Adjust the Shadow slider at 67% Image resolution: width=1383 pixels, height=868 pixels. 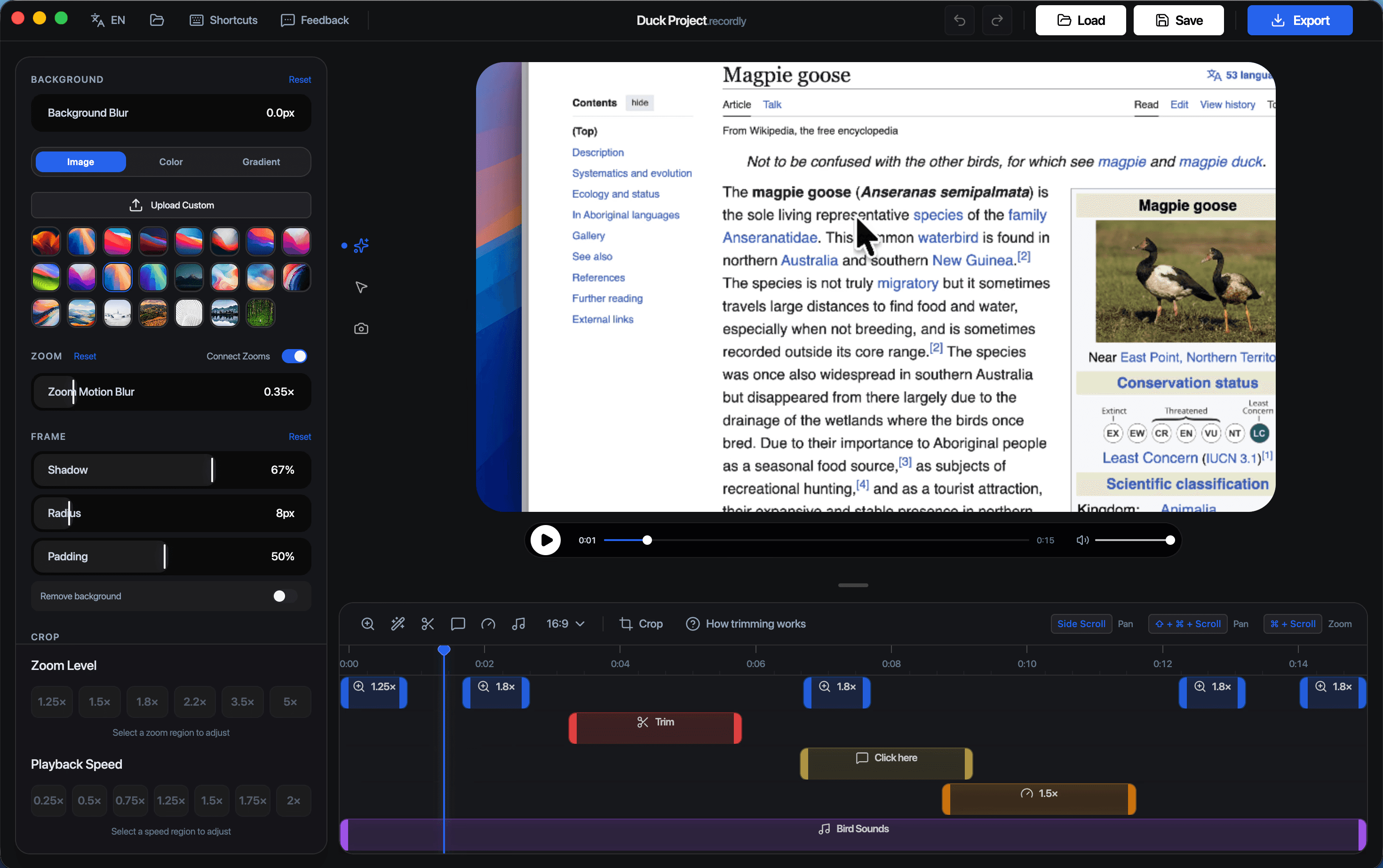[212, 470]
